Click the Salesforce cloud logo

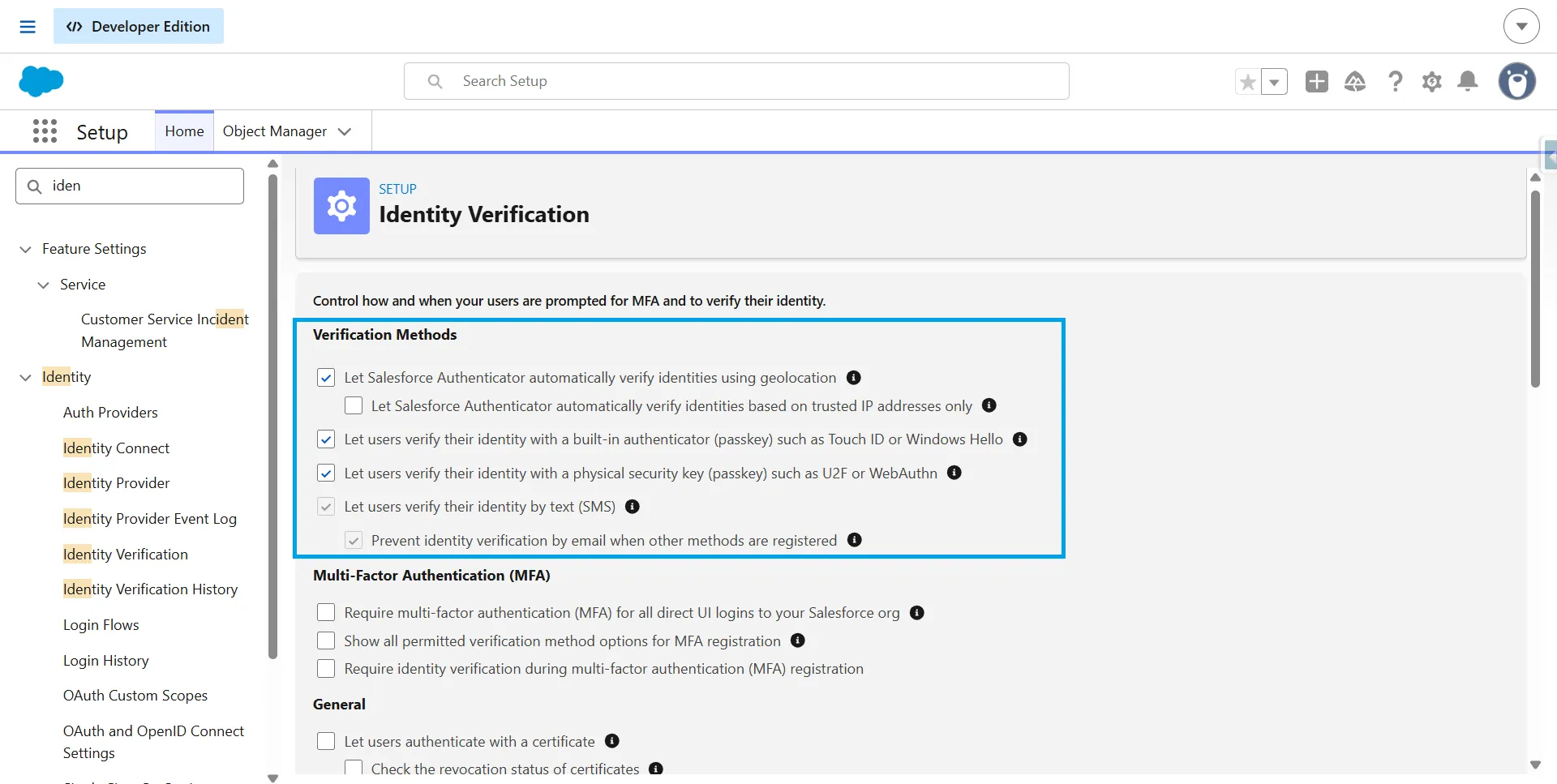tap(41, 81)
